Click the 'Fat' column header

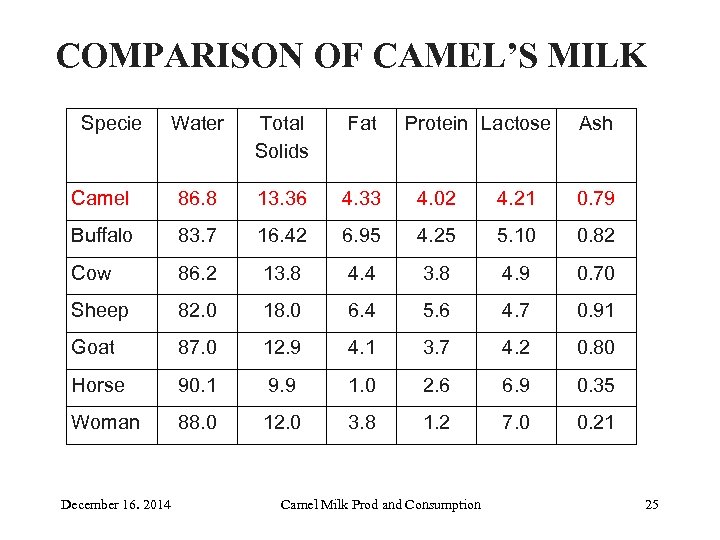point(362,124)
